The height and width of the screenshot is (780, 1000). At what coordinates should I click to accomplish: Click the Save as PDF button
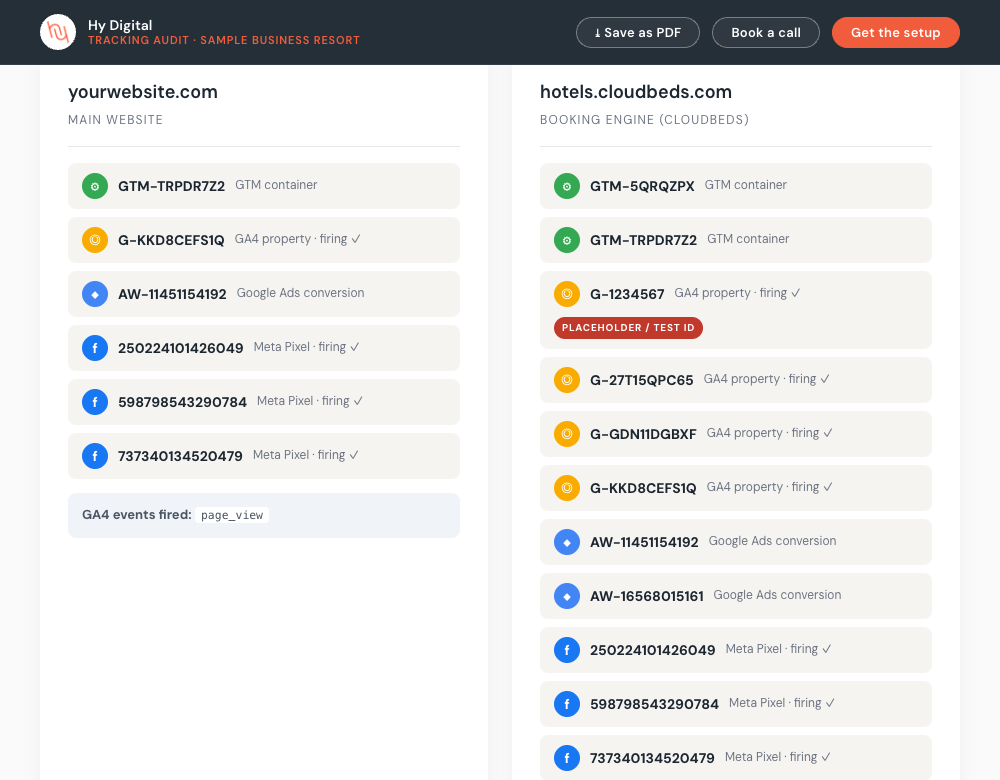coord(638,33)
